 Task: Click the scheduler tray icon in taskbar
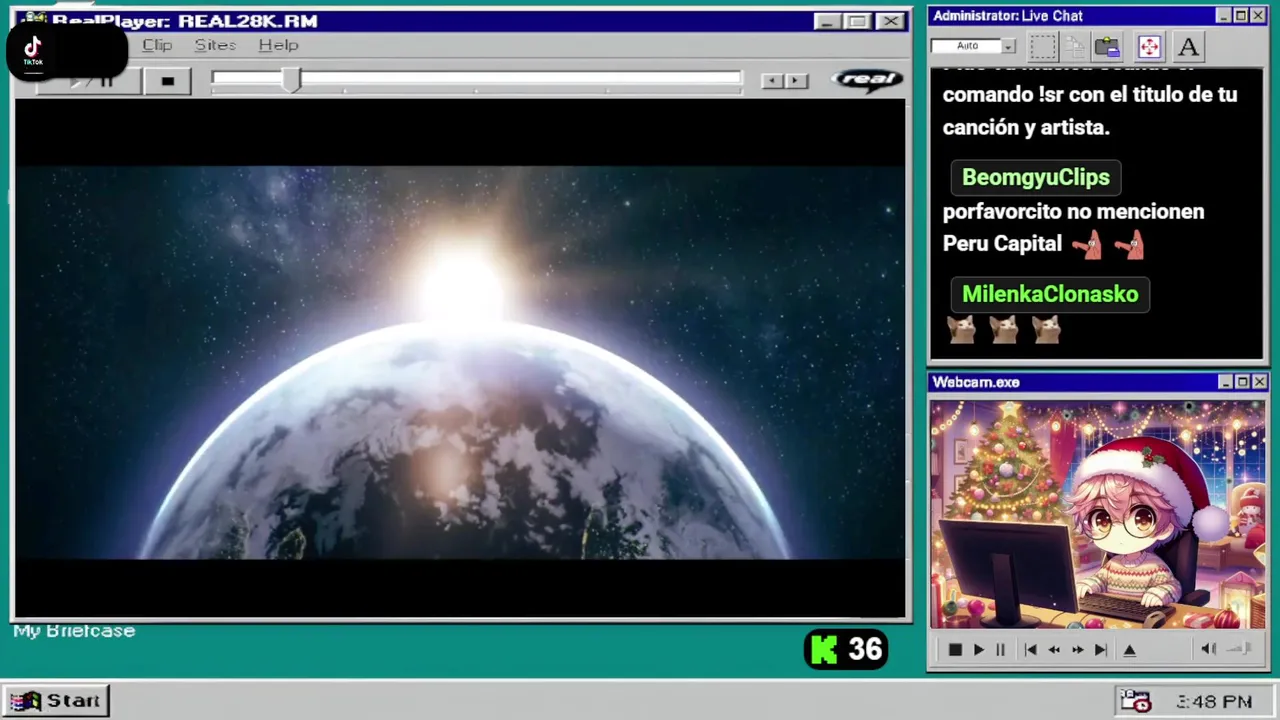[x=1134, y=701]
